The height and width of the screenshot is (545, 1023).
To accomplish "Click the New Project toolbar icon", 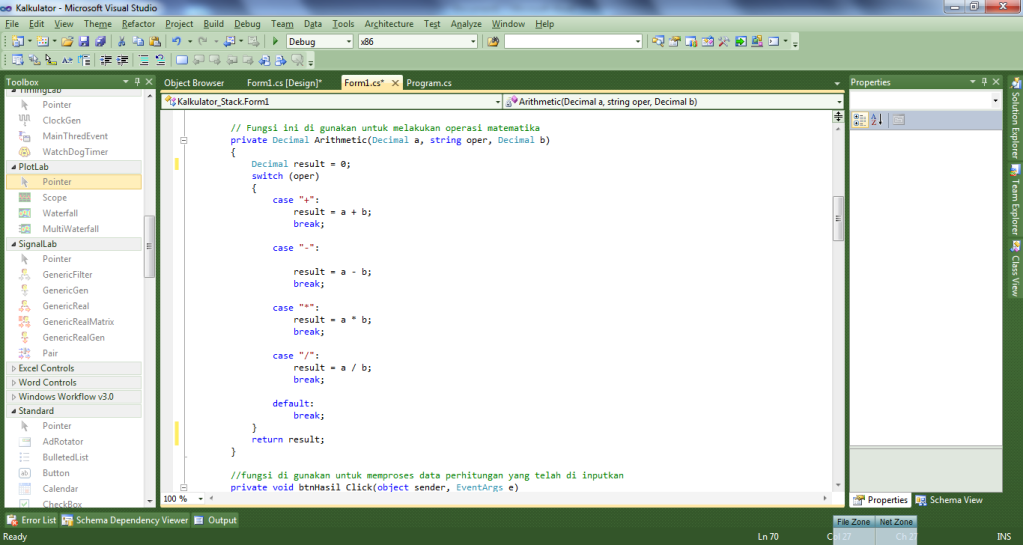I will point(16,41).
